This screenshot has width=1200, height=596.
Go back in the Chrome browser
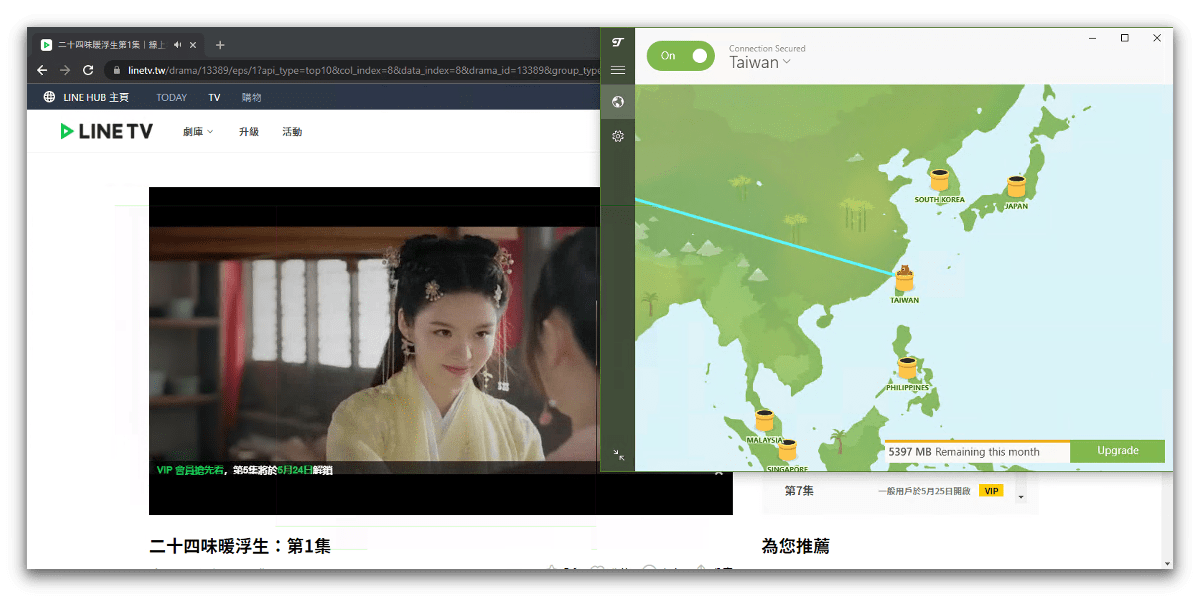[x=42, y=70]
